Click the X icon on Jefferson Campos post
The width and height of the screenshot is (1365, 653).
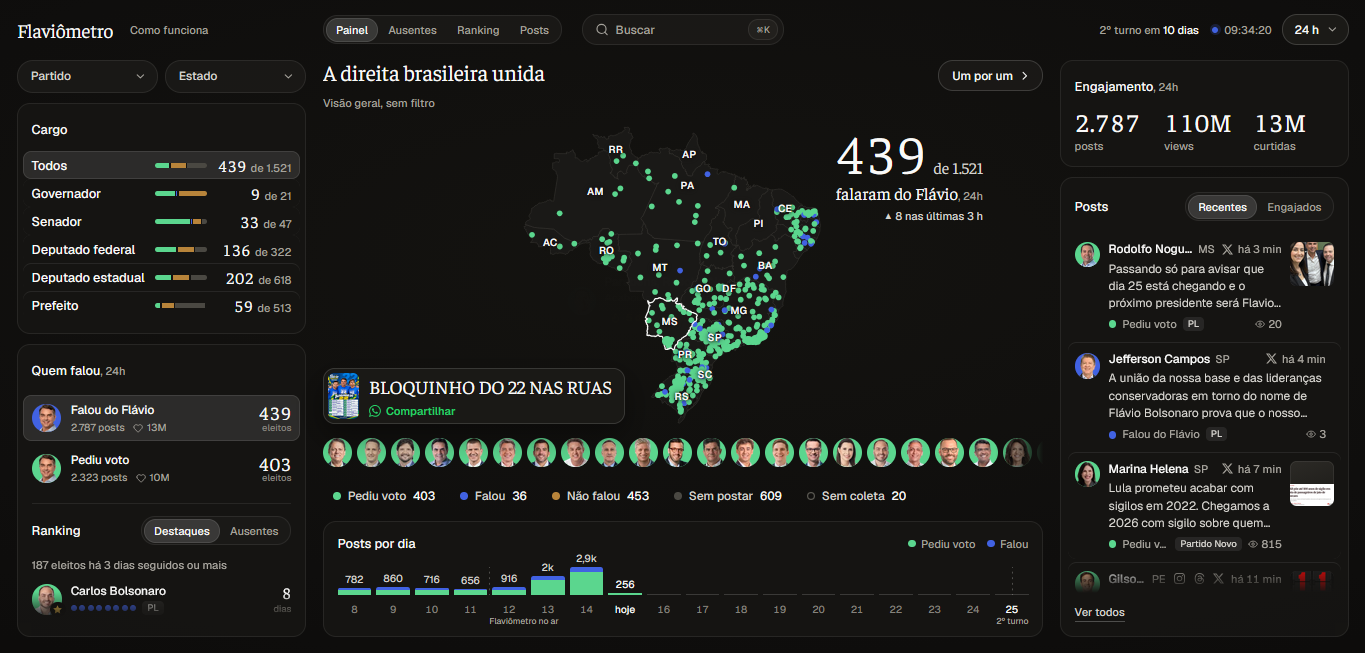[x=1271, y=358]
